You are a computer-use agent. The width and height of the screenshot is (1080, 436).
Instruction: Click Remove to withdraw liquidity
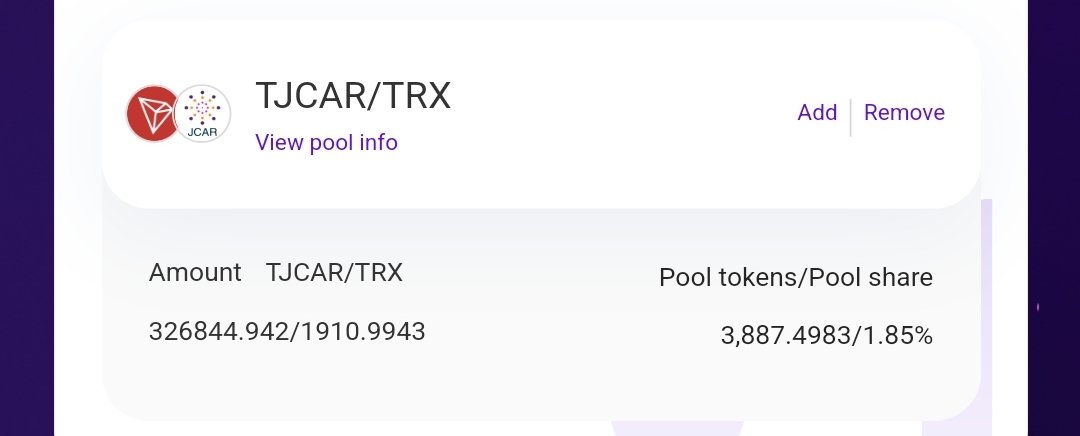point(904,112)
